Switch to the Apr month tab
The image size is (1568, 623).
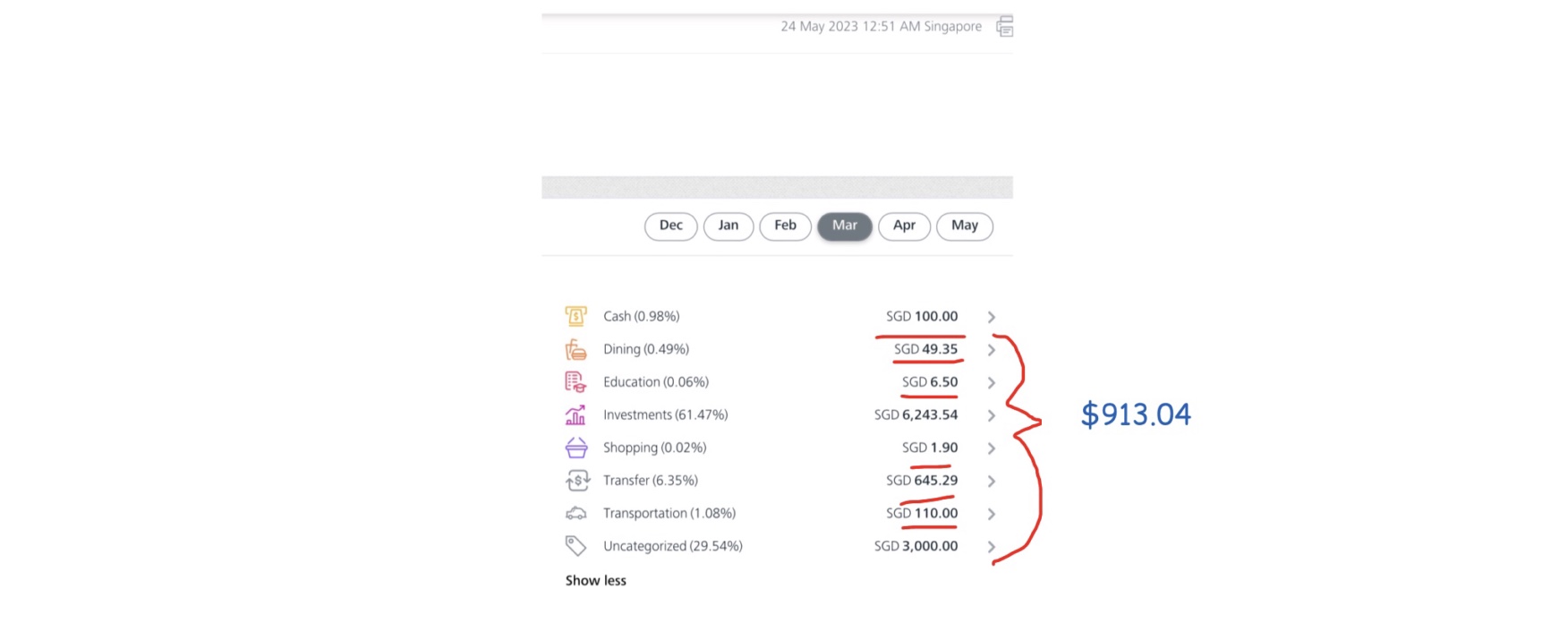(904, 226)
